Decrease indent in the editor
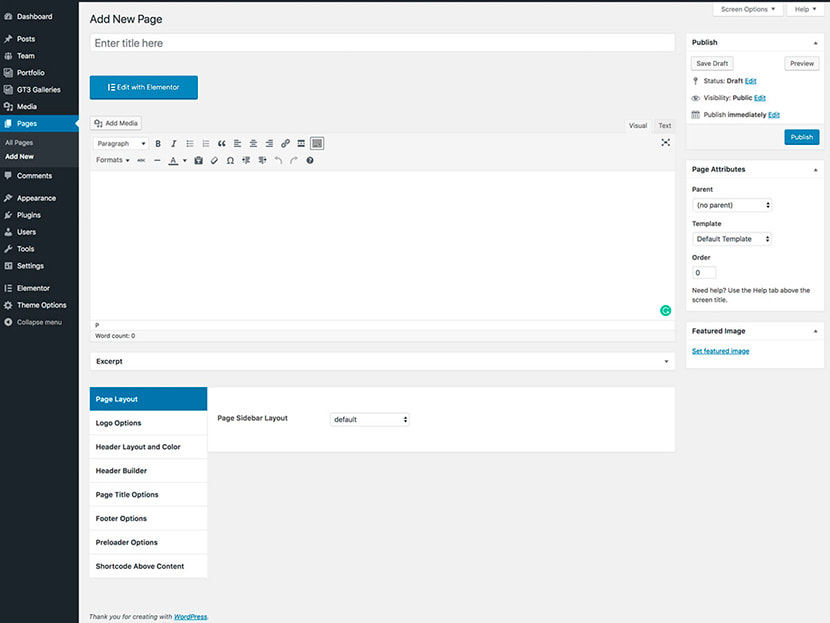The image size is (830, 623). pyautogui.click(x=246, y=160)
